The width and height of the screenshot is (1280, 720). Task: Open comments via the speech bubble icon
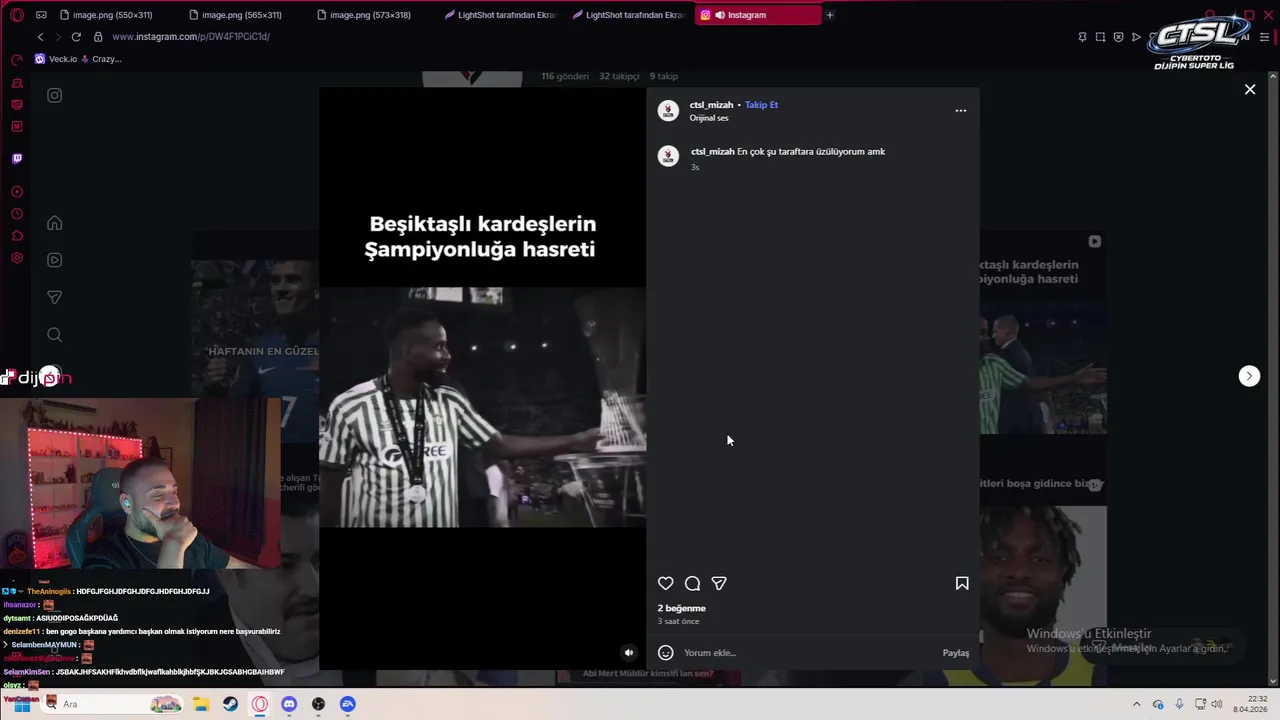click(x=692, y=583)
